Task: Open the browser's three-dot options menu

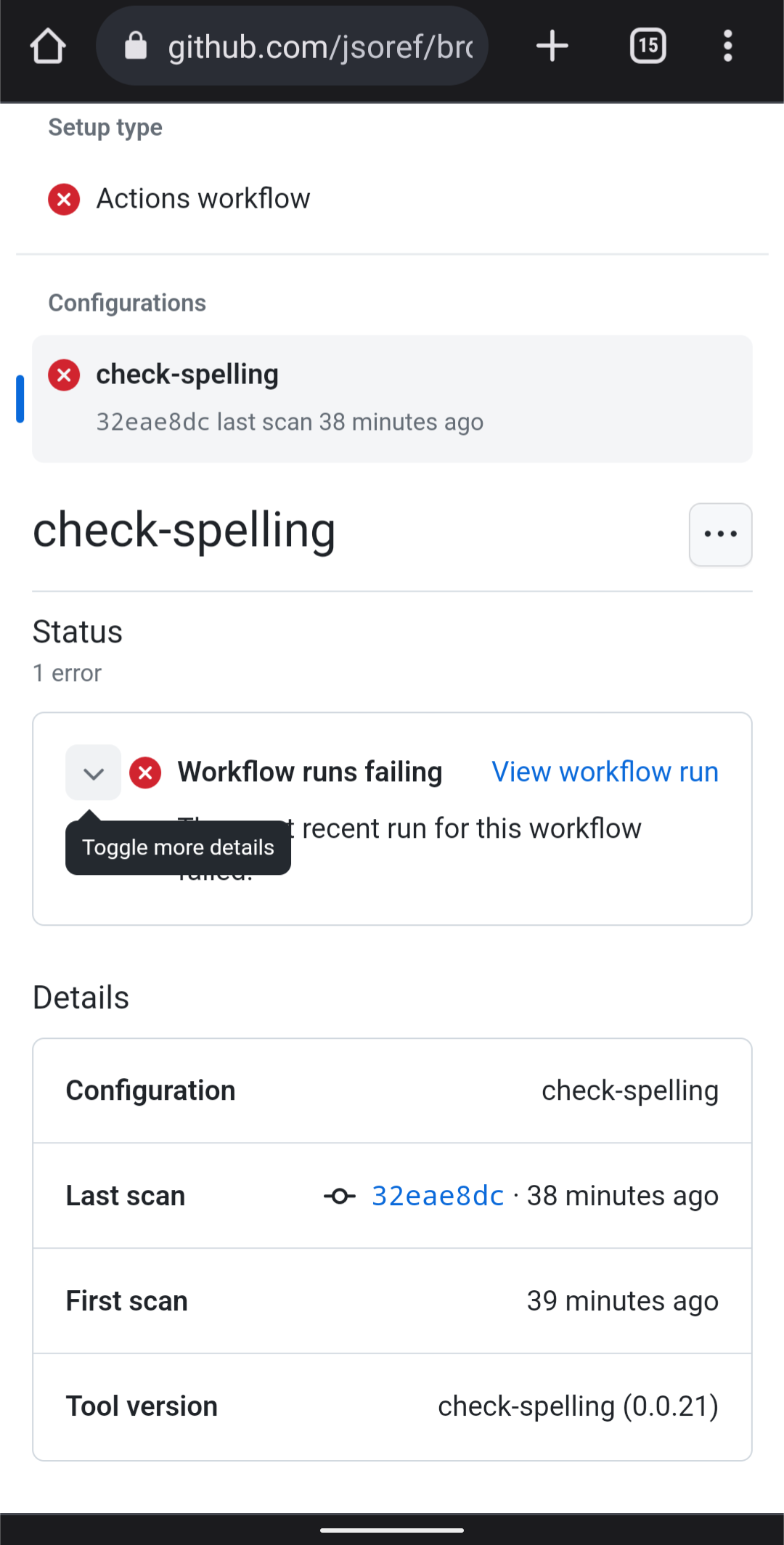Action: click(x=727, y=46)
